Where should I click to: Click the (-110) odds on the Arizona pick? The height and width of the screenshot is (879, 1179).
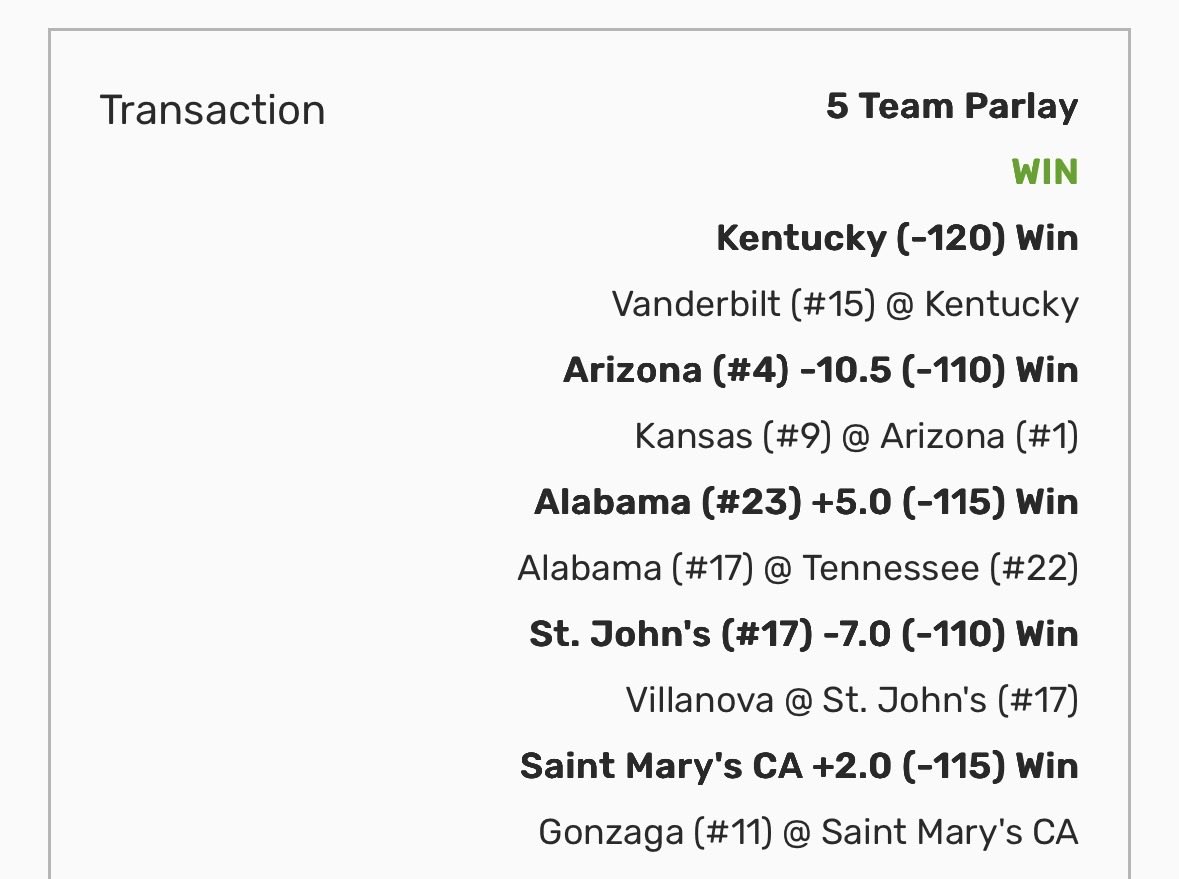[953, 370]
